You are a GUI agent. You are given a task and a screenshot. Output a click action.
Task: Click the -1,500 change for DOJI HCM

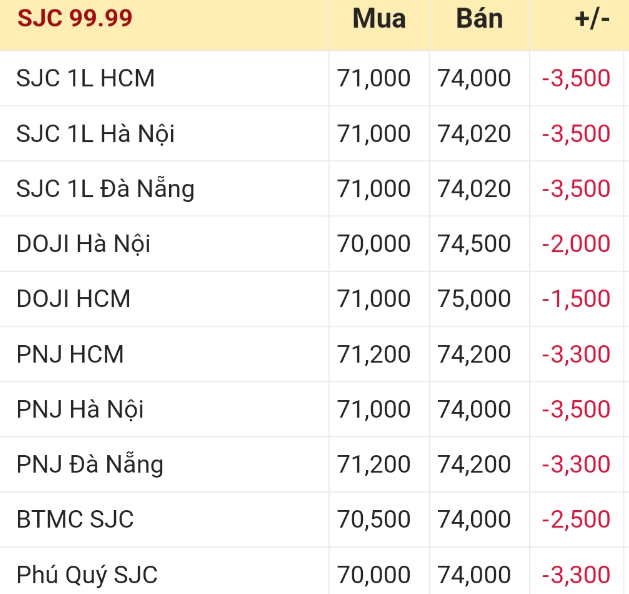[x=576, y=298]
